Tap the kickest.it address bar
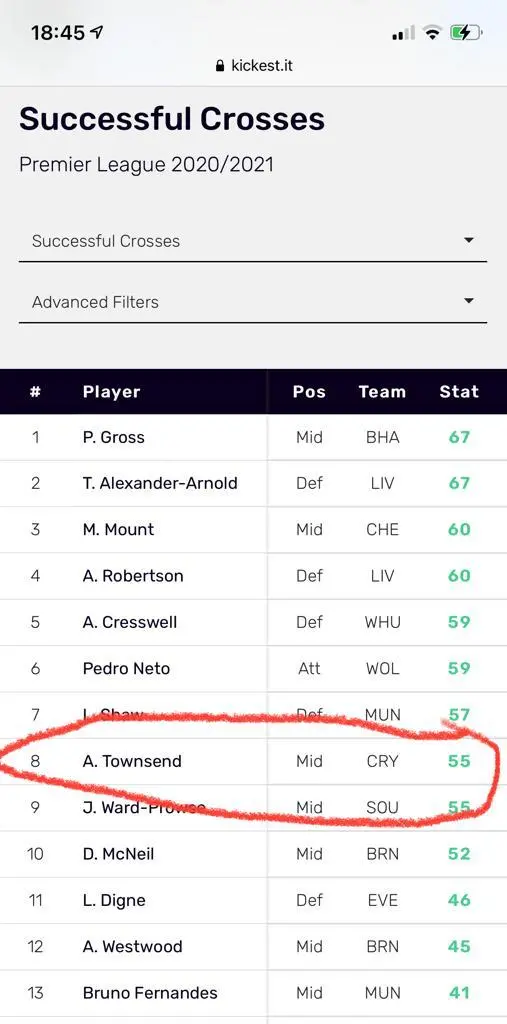Image resolution: width=507 pixels, height=1024 pixels. [x=254, y=66]
